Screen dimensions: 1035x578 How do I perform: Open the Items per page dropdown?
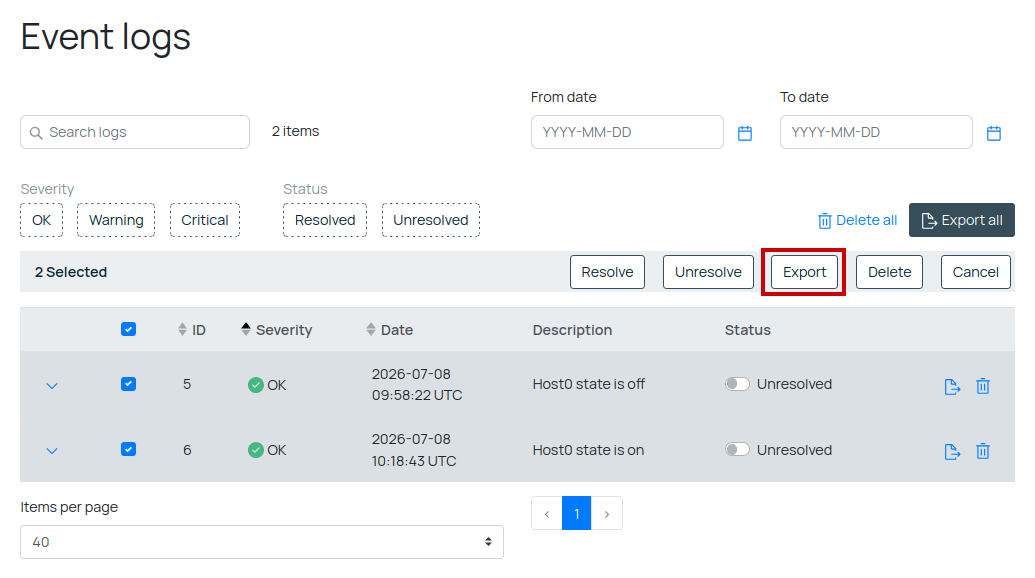[262, 542]
